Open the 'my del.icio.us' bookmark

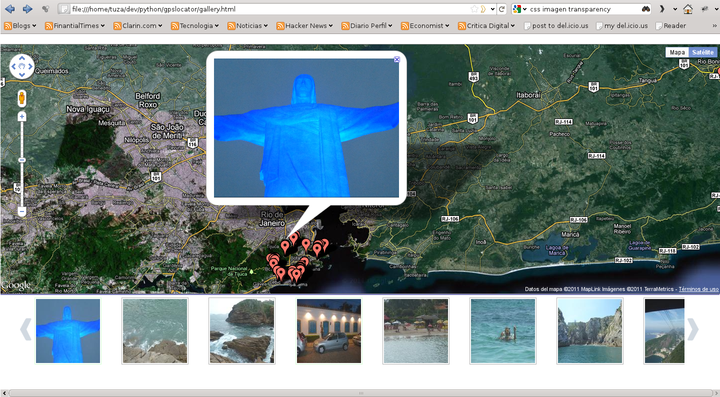622,26
